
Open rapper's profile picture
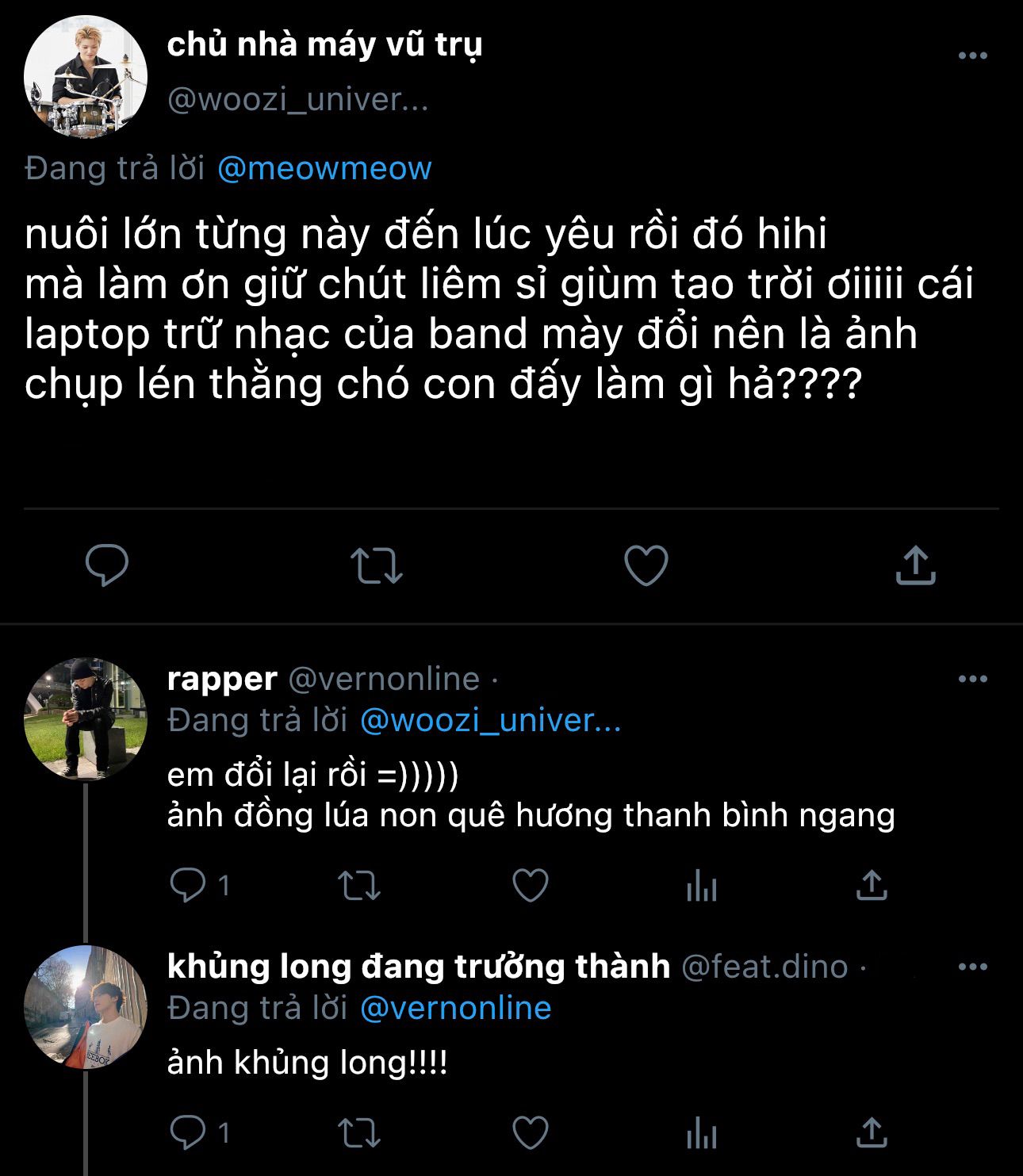tap(86, 719)
